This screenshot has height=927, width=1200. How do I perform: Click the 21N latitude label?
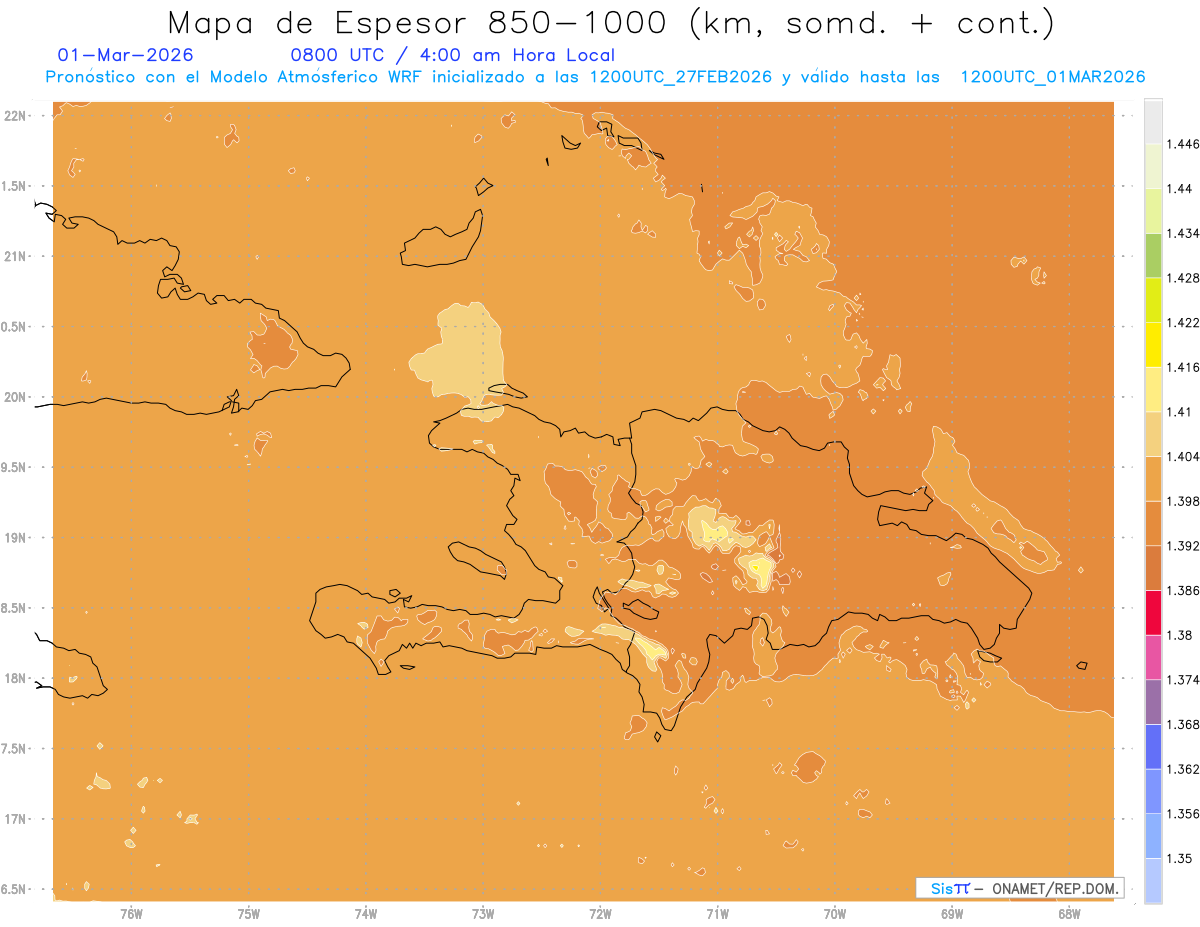(17, 256)
